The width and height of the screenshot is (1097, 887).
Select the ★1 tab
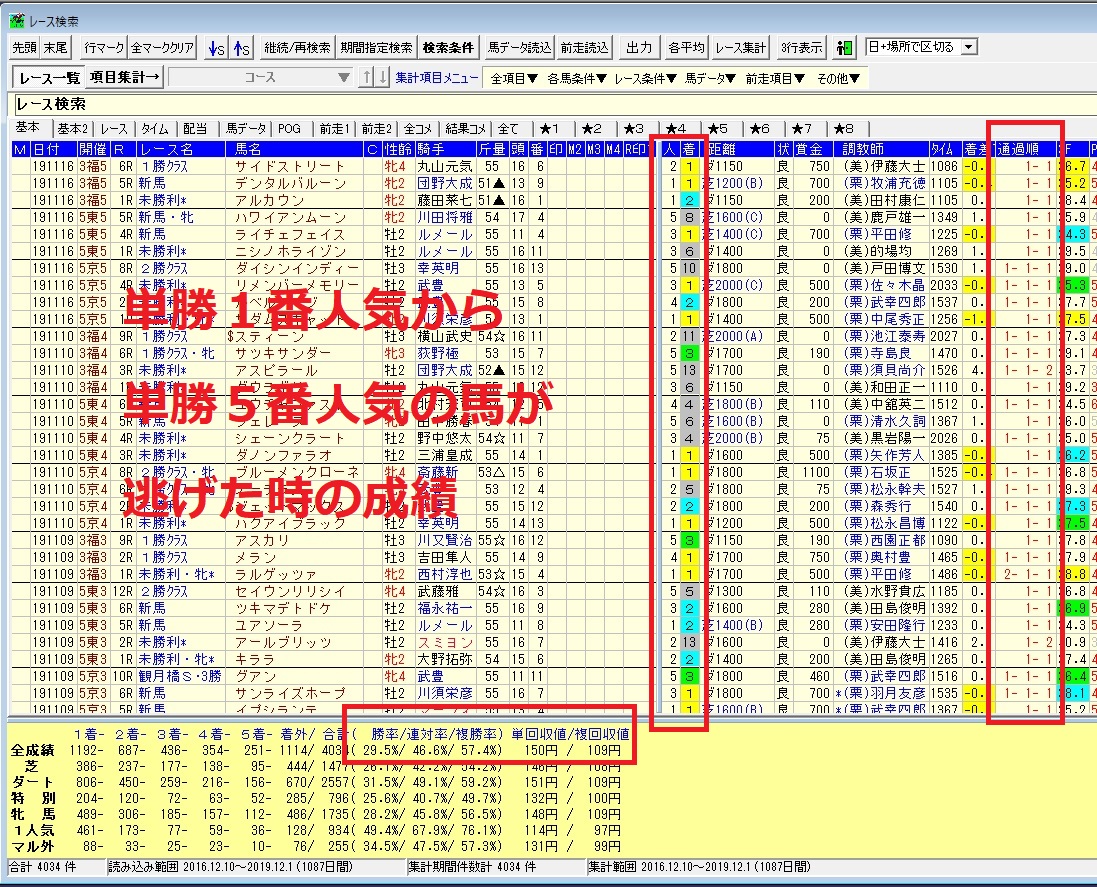[x=549, y=129]
